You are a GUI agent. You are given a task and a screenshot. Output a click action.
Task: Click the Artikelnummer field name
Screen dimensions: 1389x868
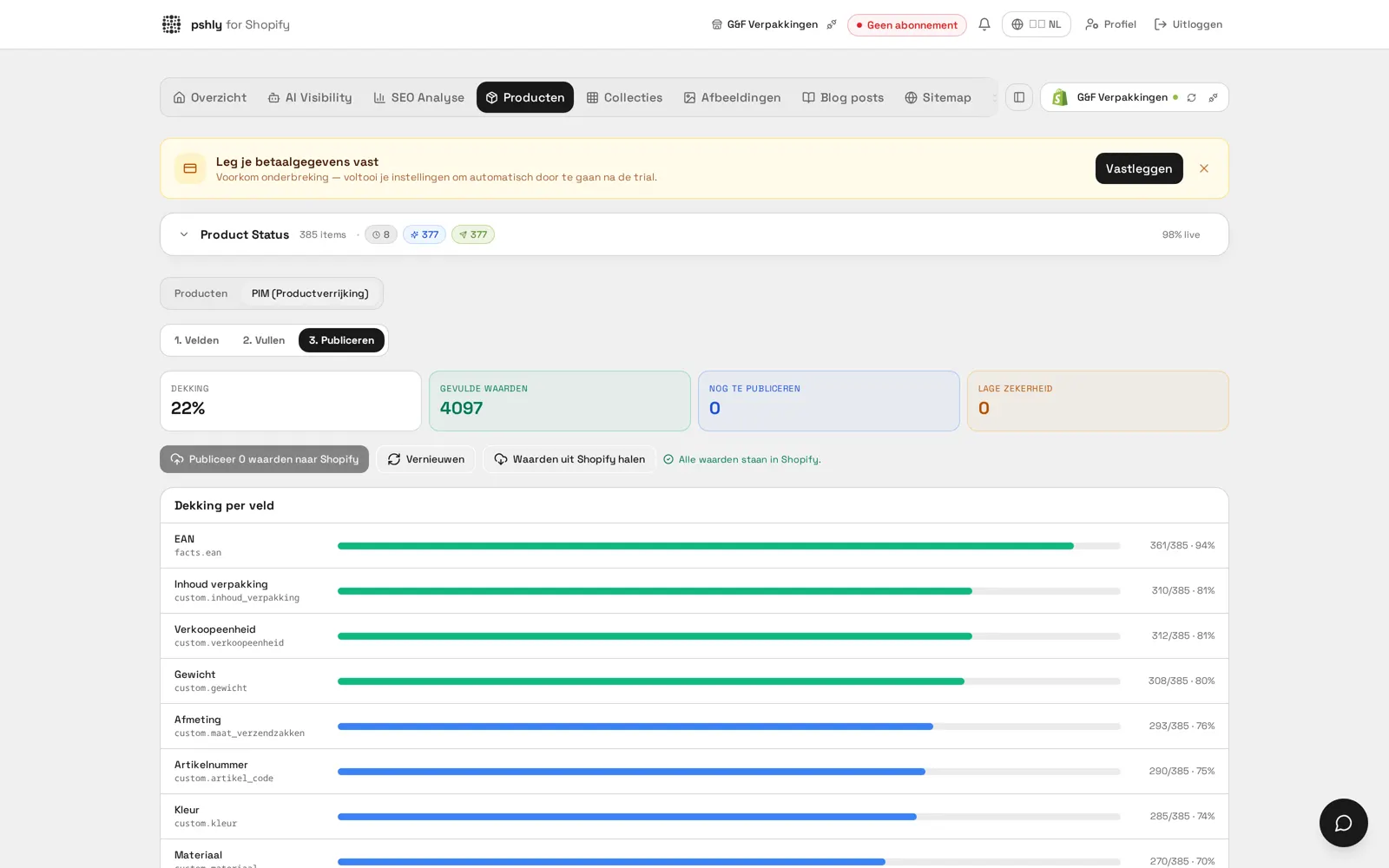point(211,765)
